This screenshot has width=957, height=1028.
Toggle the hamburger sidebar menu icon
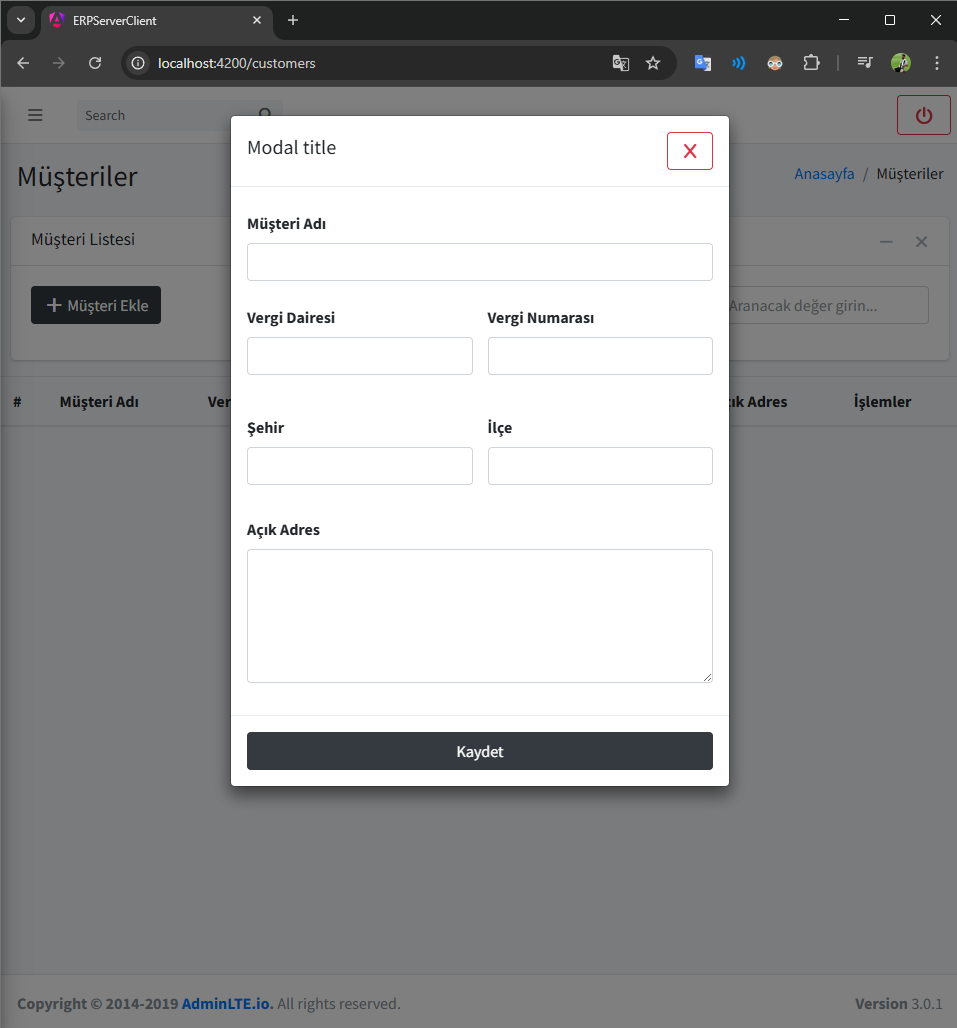point(35,115)
